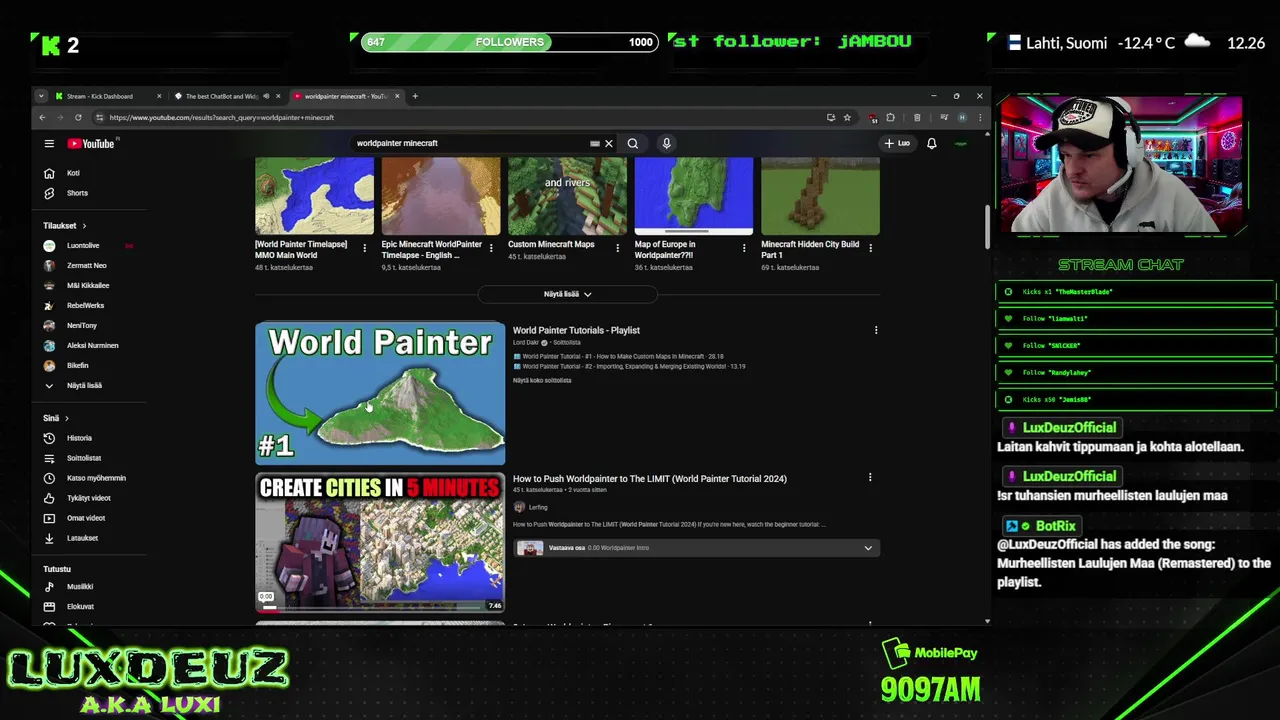Open options menu for World Painter Tutorials playlist
Screen dimensions: 1280x720
point(876,330)
